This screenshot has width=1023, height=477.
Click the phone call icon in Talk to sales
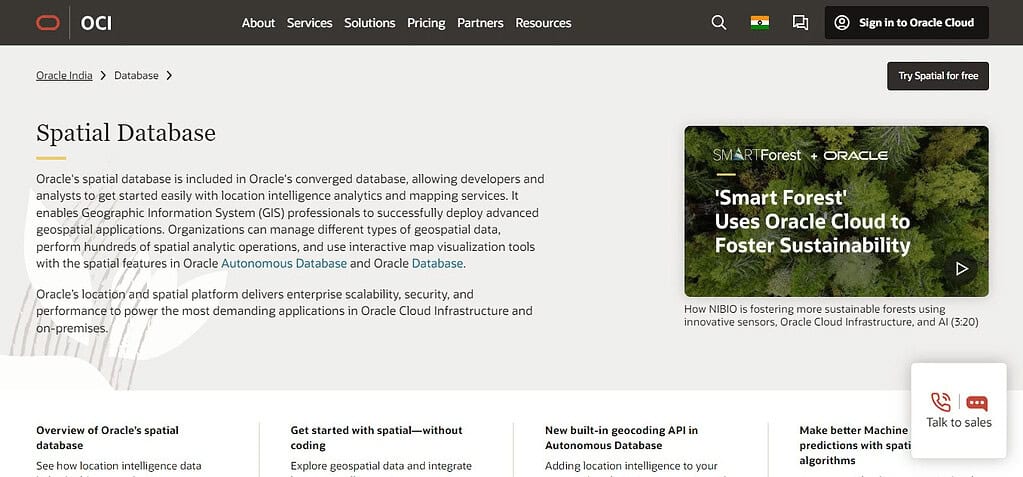pos(940,401)
